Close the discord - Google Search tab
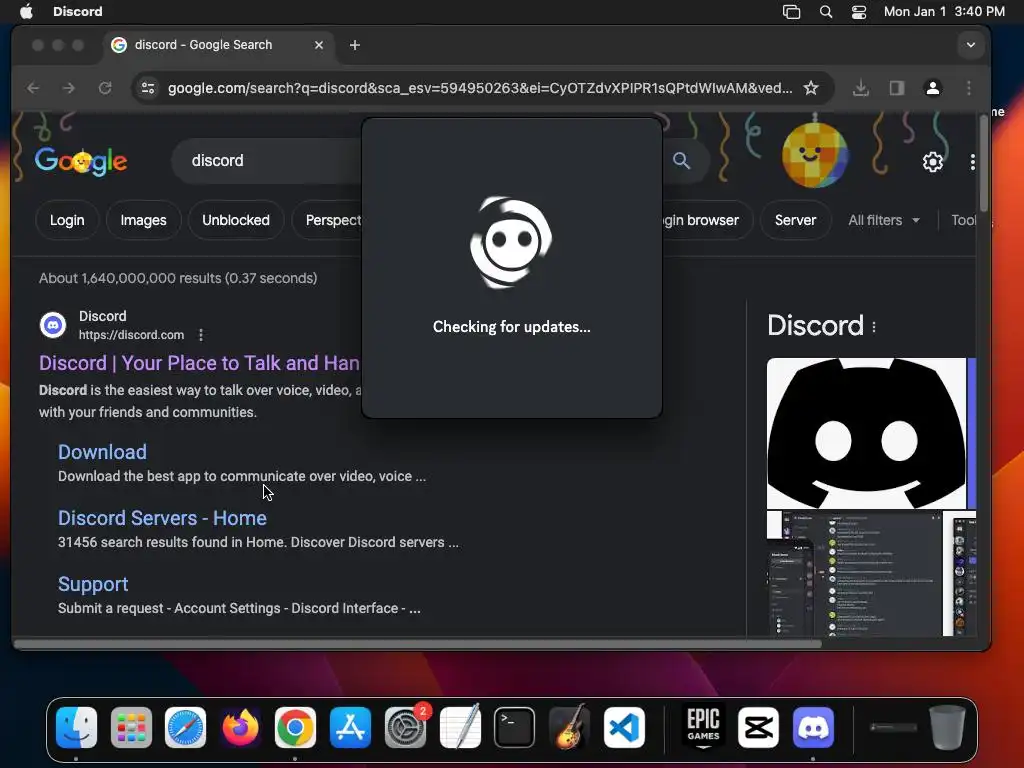 pos(319,45)
